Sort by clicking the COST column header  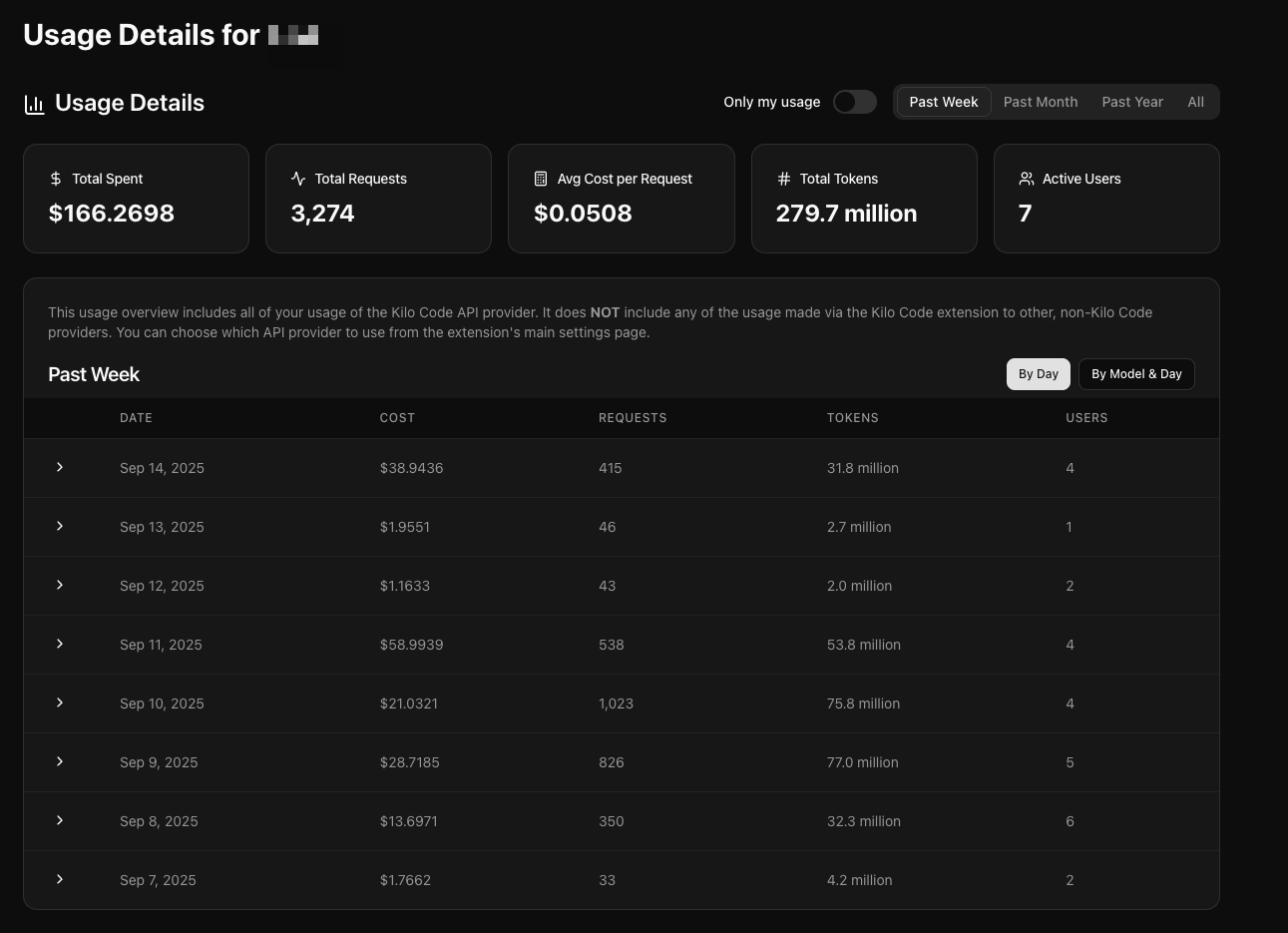pyautogui.click(x=397, y=418)
